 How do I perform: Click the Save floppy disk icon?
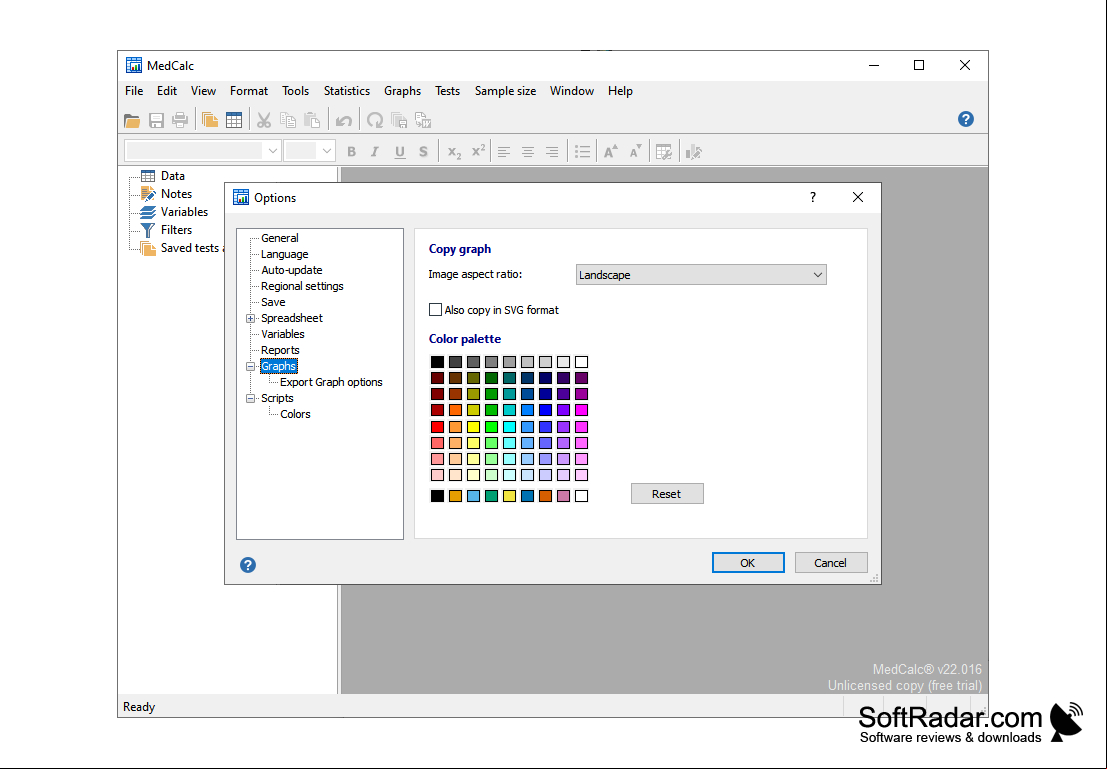pos(156,121)
